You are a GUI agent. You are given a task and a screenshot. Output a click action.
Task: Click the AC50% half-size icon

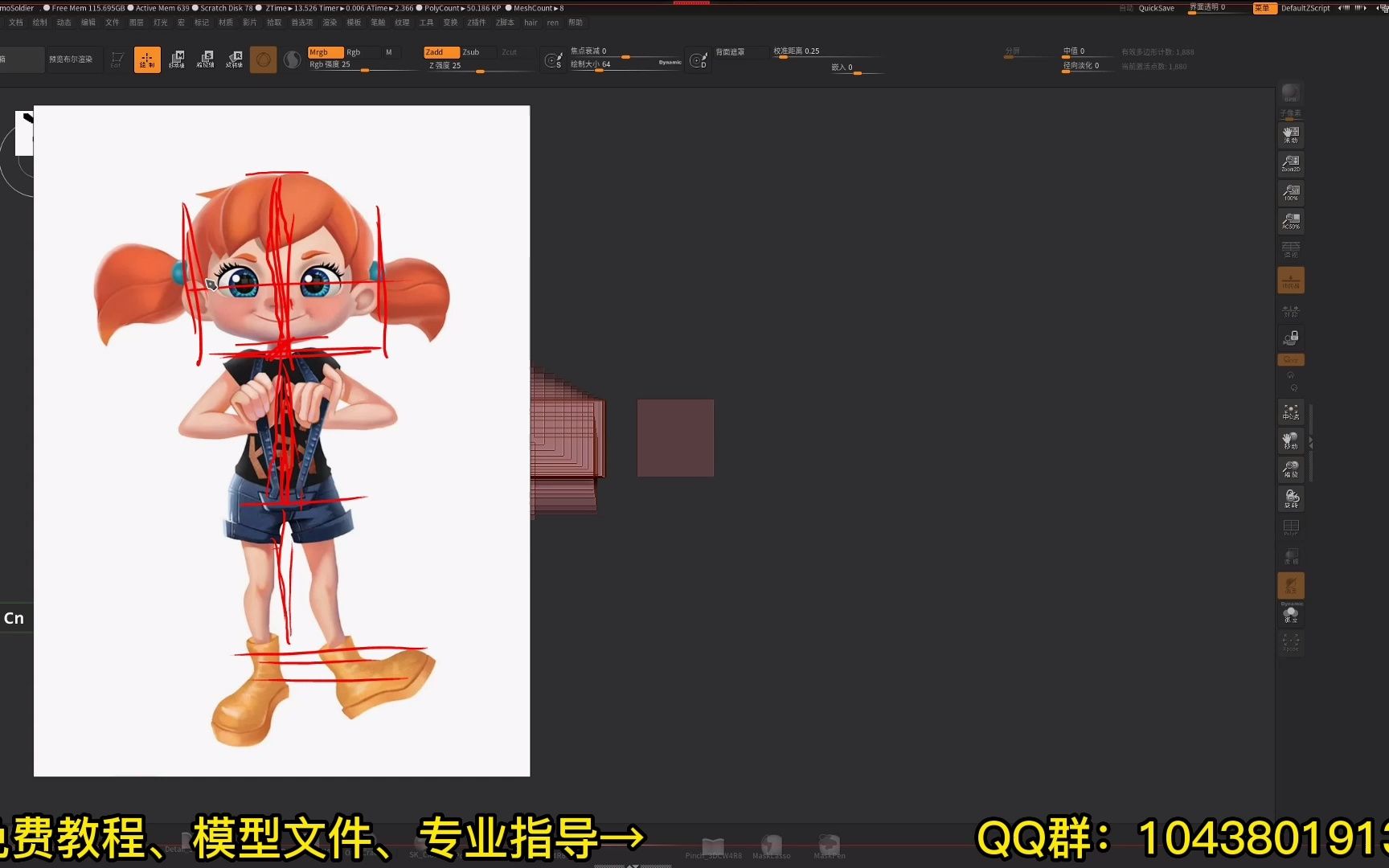(x=1291, y=222)
